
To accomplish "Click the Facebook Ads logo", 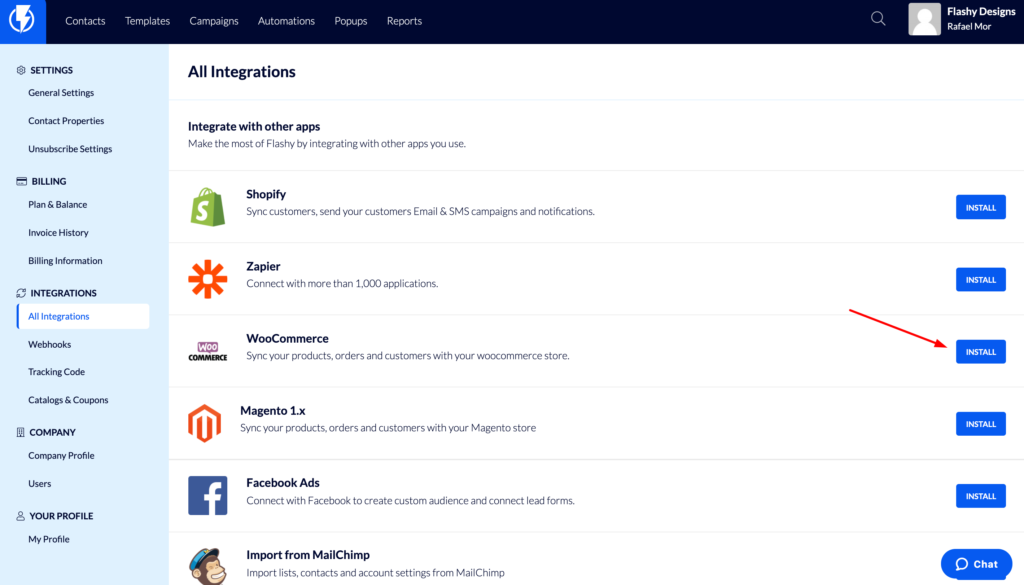I will [x=208, y=496].
